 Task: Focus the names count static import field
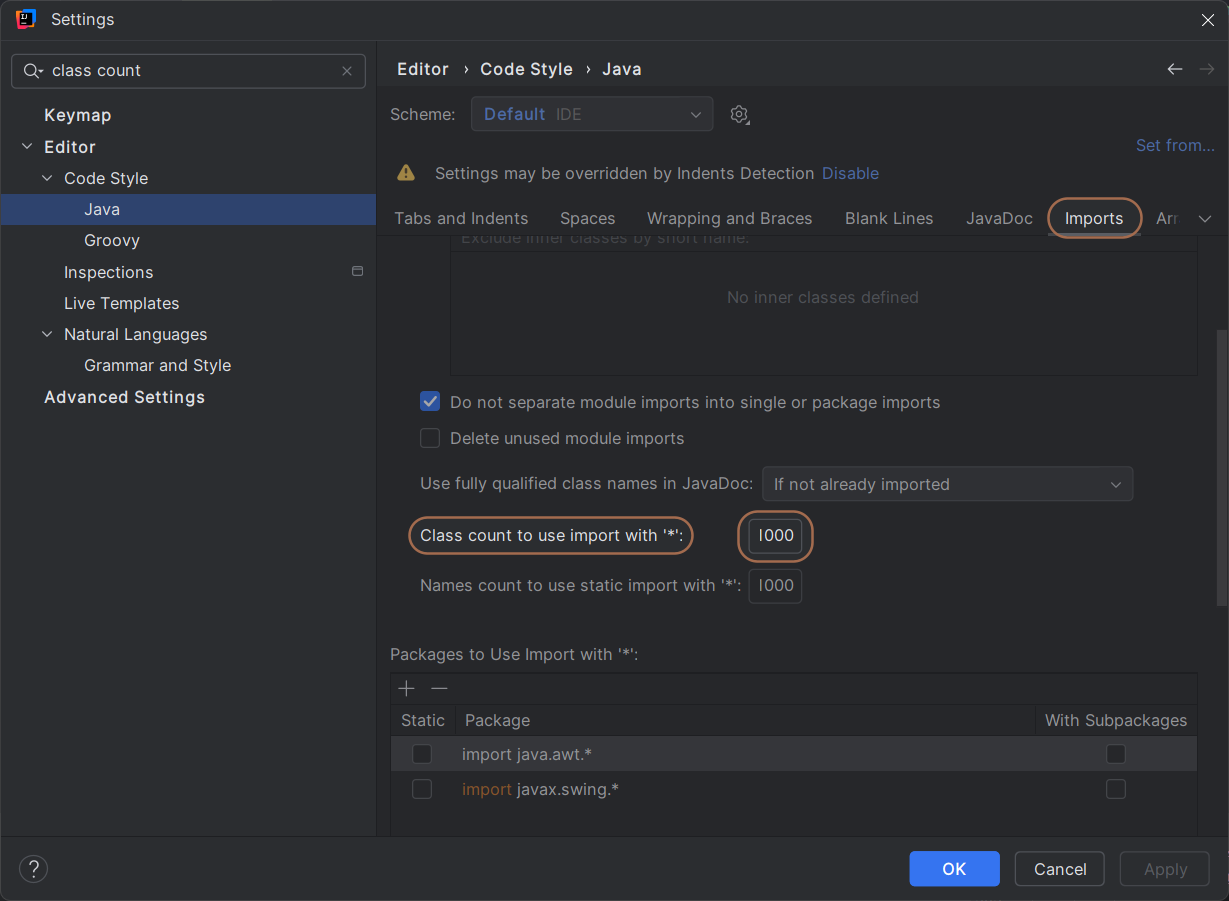775,586
